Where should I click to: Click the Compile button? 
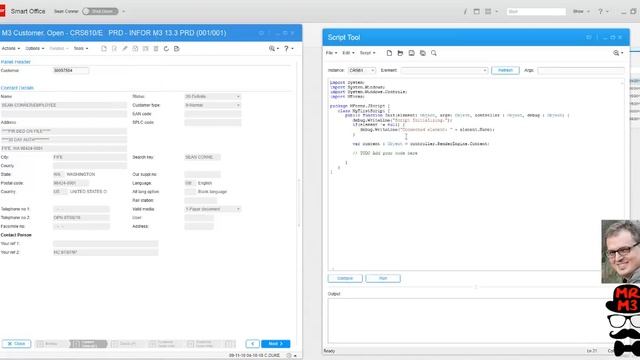tap(345, 278)
